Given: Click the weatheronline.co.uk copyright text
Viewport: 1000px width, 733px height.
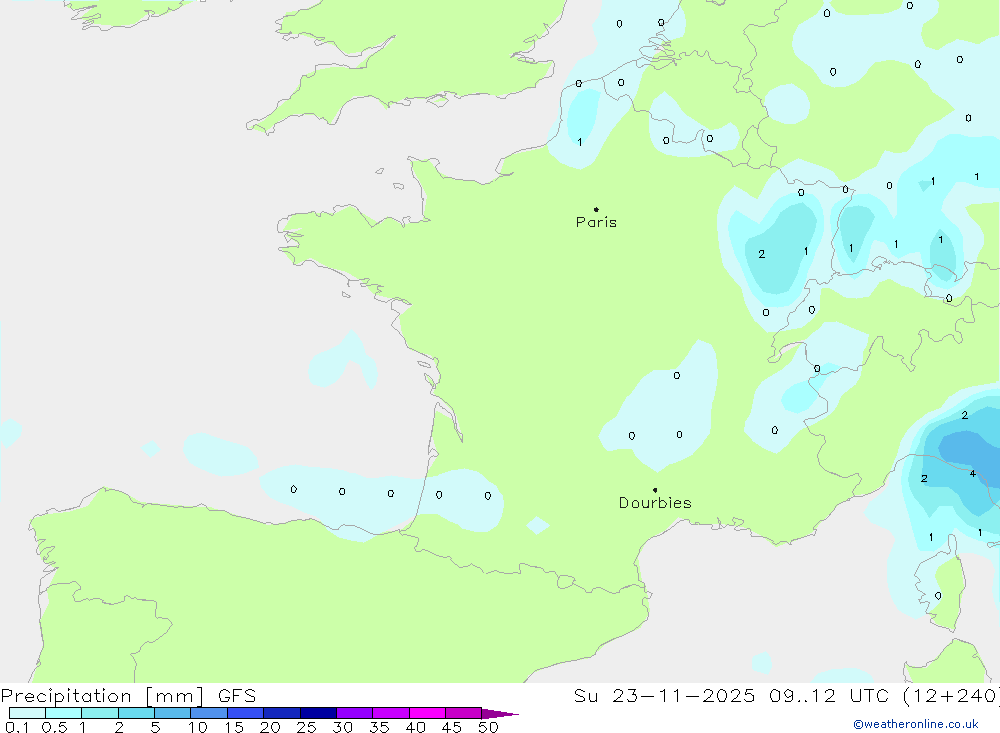Looking at the screenshot, I should [x=916, y=724].
